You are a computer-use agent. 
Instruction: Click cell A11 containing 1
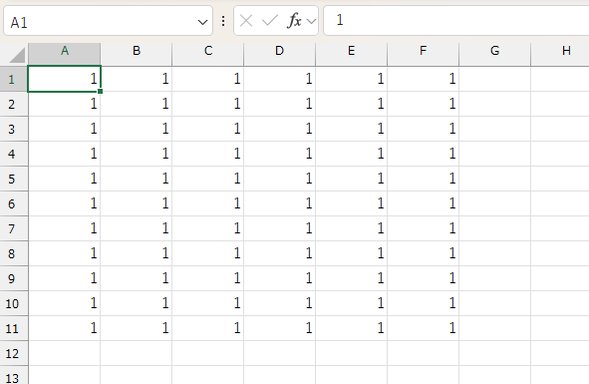click(64, 328)
